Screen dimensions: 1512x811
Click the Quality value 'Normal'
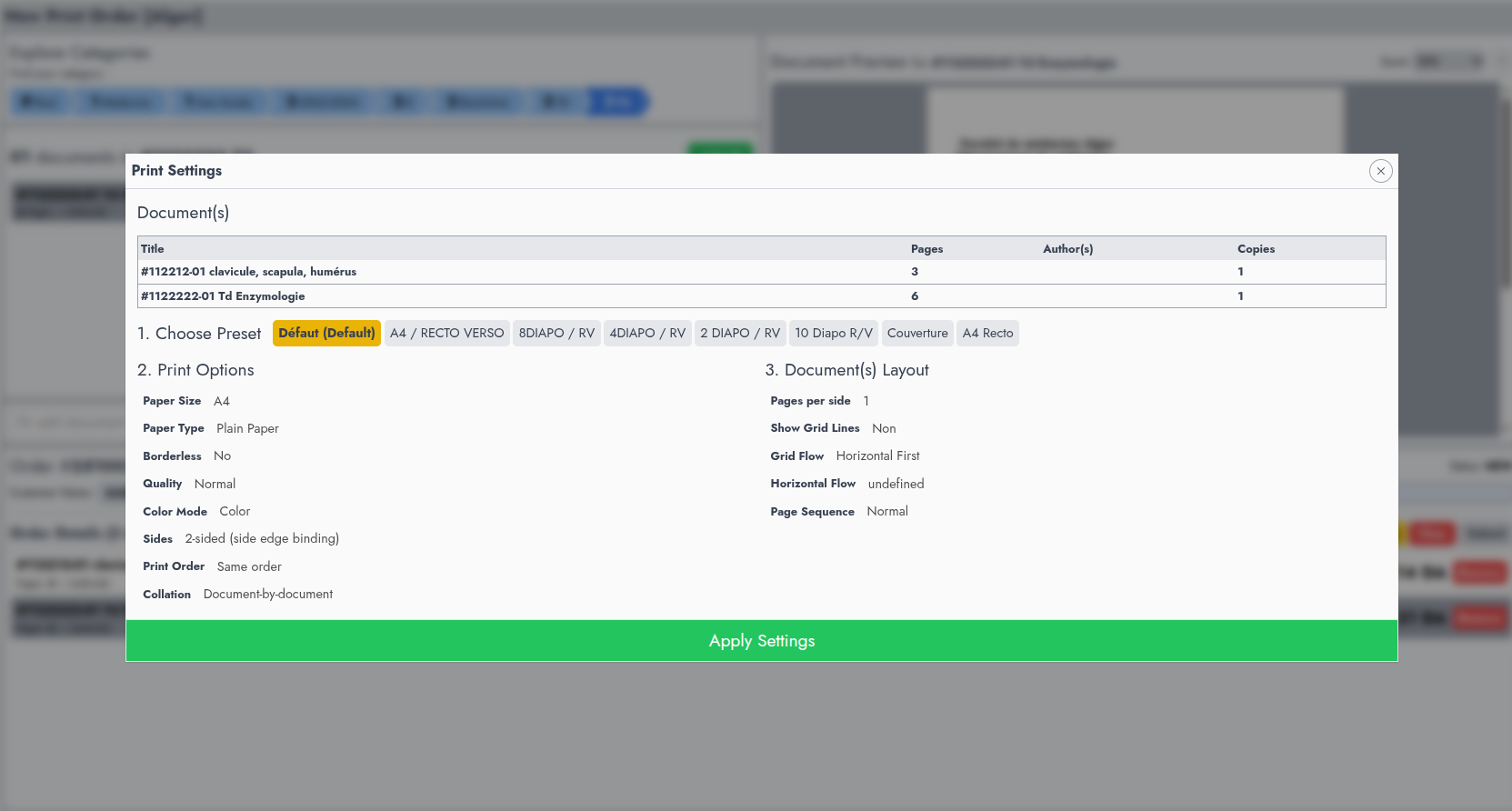215,484
